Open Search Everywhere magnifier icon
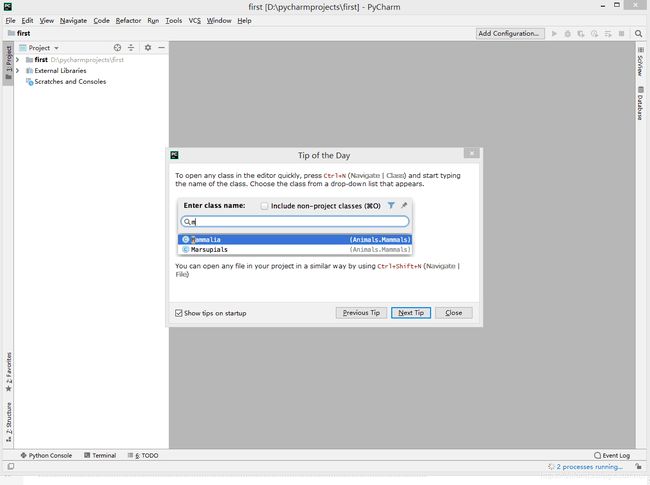 point(638,34)
